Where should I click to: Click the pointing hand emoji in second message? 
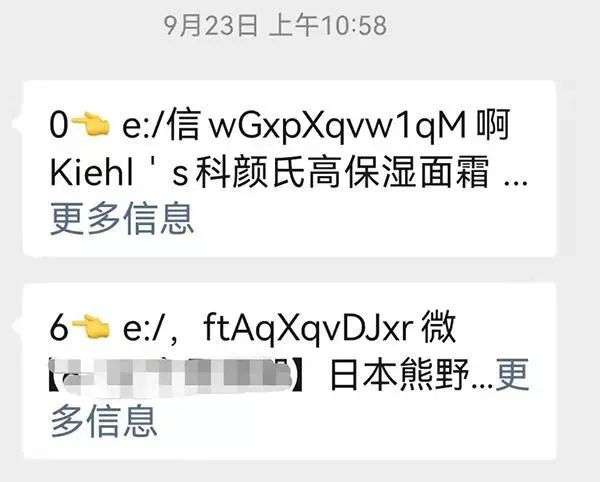(91, 326)
